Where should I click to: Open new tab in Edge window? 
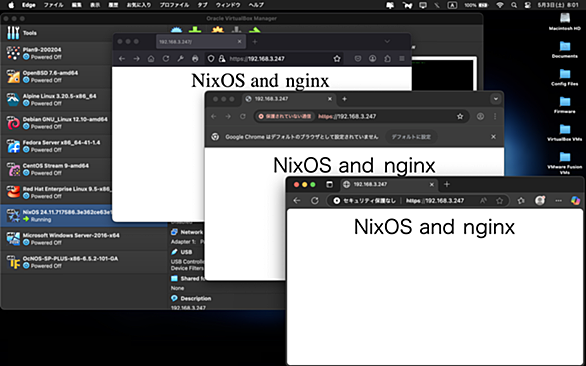tap(447, 184)
